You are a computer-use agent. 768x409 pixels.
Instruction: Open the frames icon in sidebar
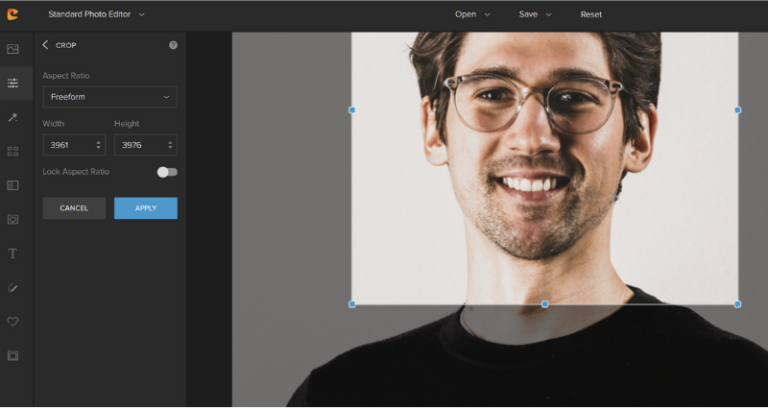13,356
